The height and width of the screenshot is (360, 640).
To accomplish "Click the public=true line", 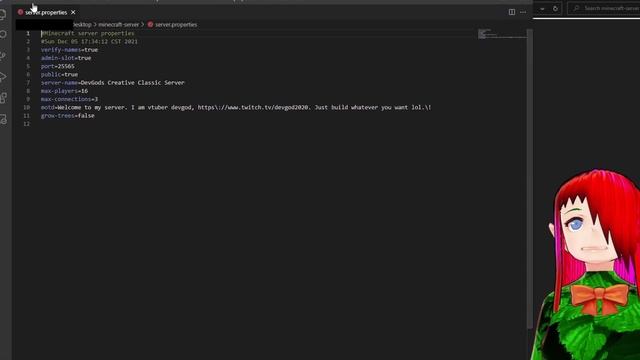I will click(x=59, y=74).
